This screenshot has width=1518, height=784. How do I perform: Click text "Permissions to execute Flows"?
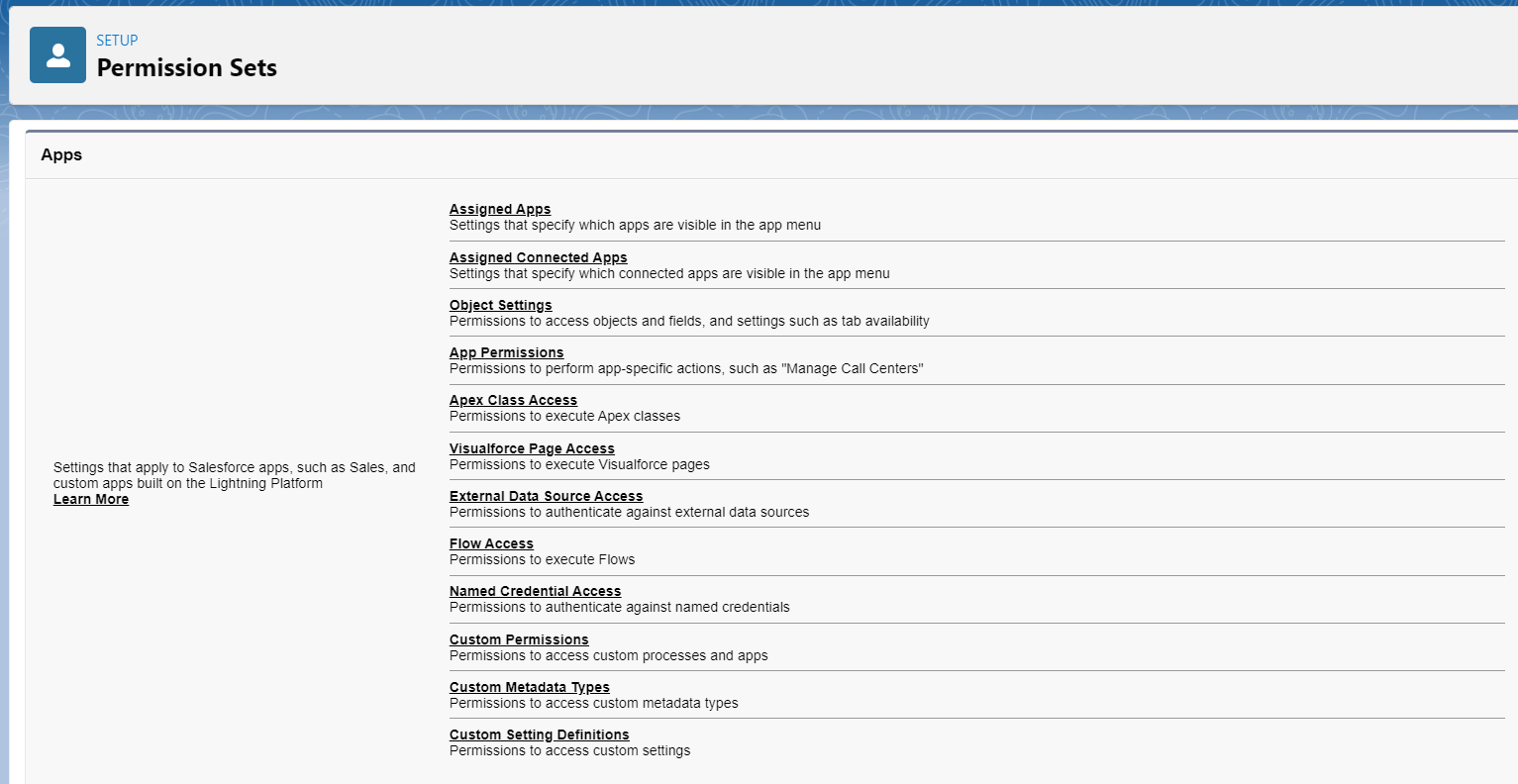542,559
